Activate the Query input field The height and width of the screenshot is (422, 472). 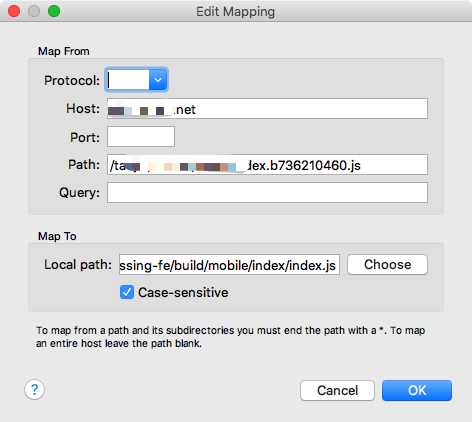267,192
